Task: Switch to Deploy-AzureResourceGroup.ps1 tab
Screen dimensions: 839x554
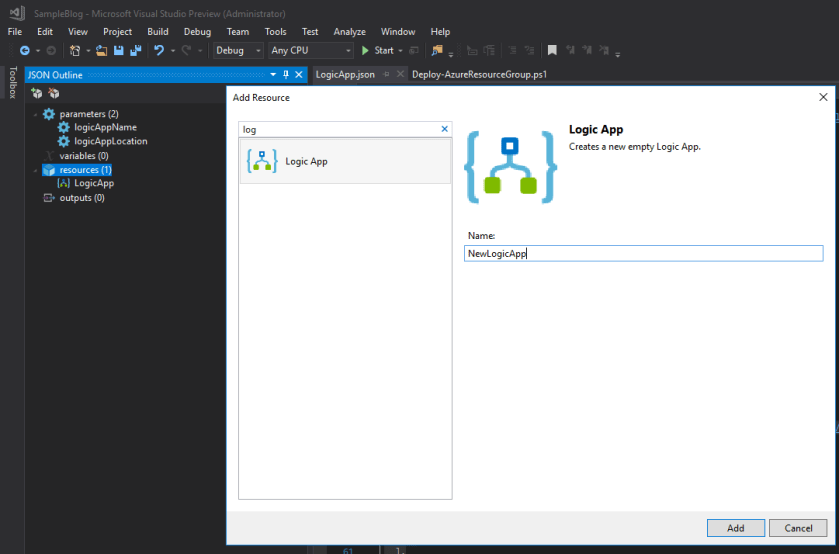Action: coord(479,75)
